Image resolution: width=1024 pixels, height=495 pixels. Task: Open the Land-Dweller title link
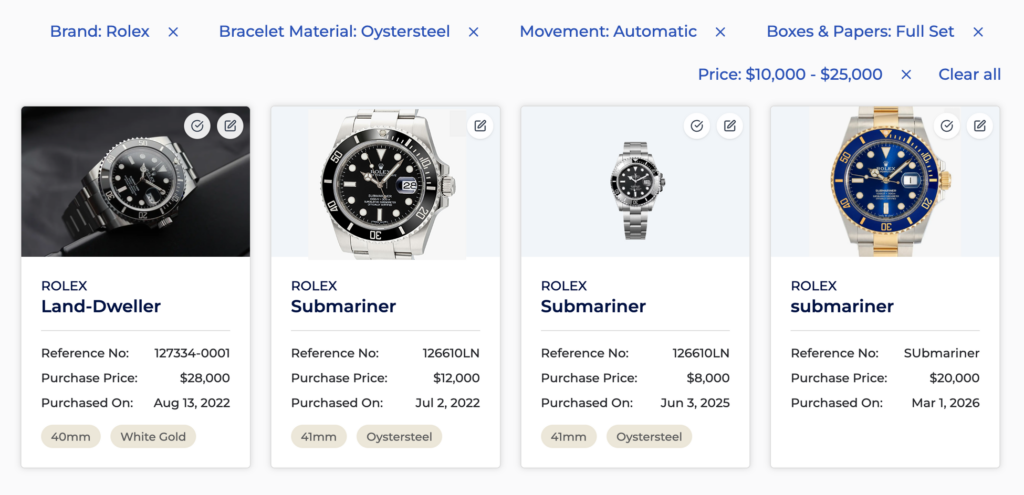click(x=101, y=306)
